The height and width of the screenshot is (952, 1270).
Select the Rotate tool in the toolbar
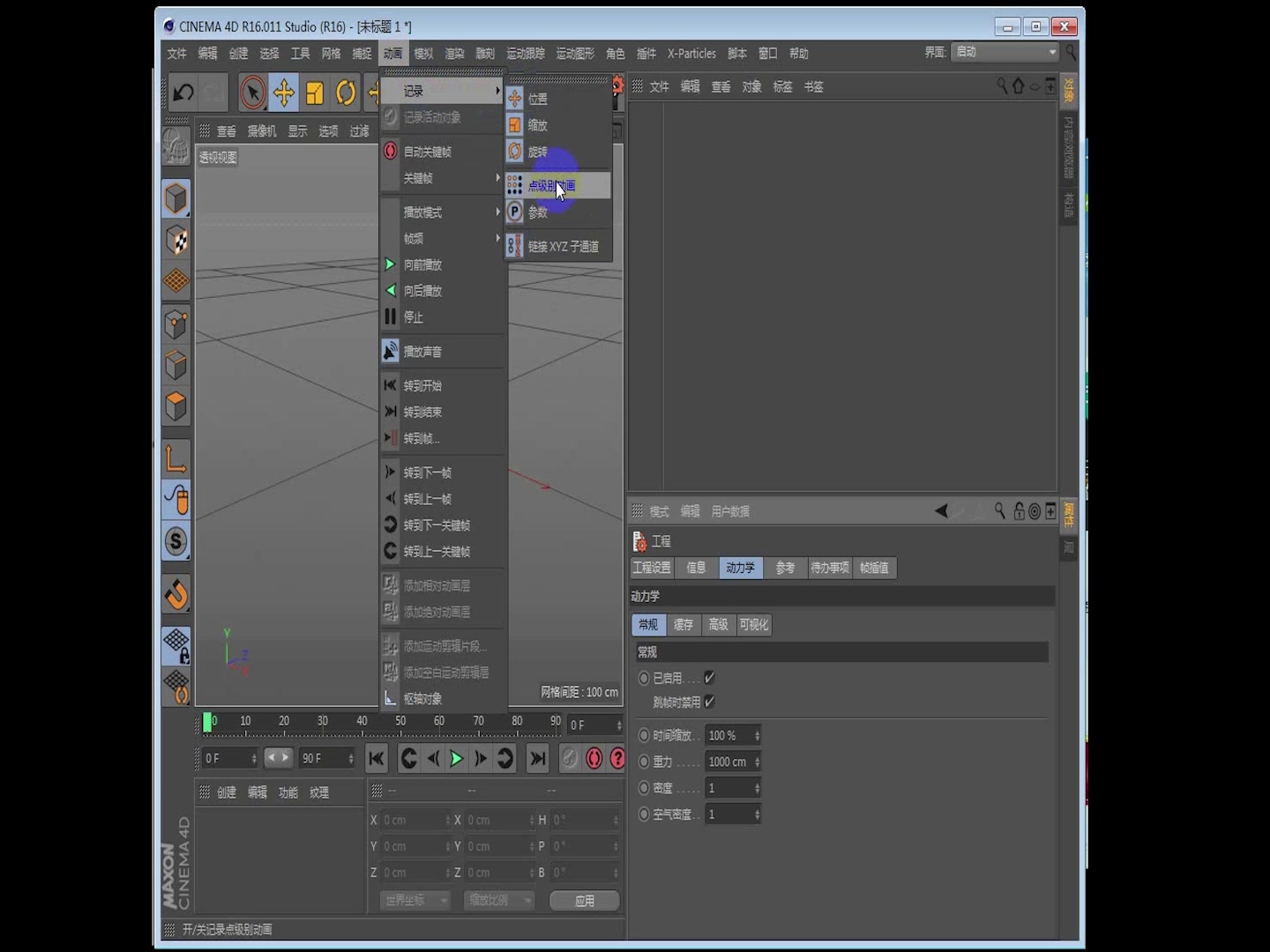[x=346, y=92]
